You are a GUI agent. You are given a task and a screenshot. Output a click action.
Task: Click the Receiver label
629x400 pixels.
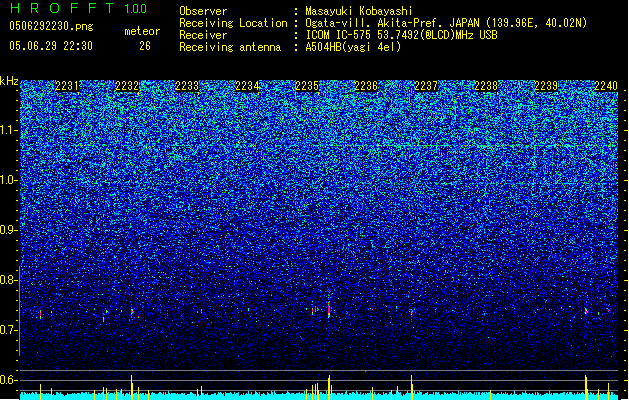(203, 35)
